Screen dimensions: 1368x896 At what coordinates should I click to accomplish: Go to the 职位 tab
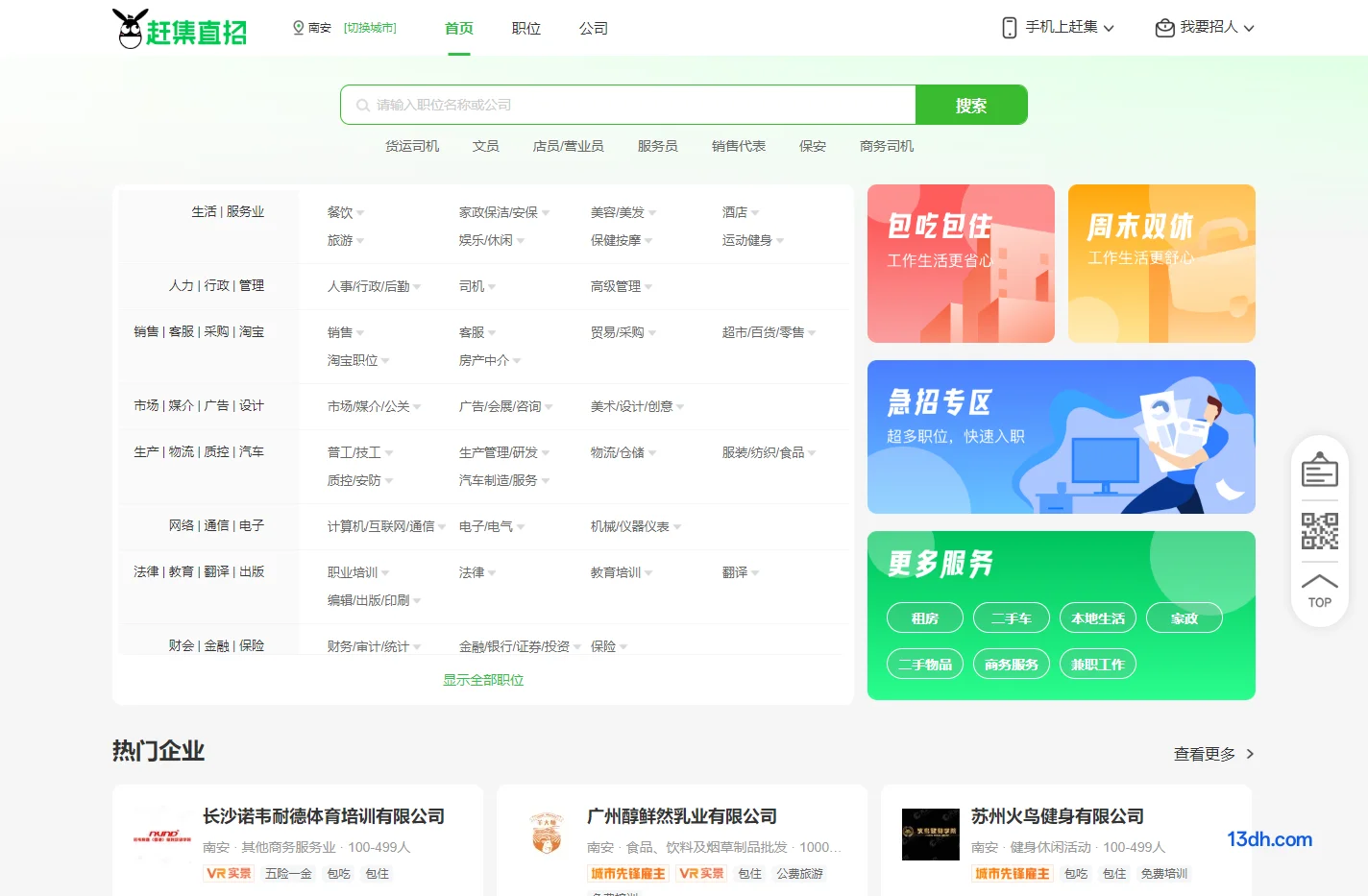point(526,28)
